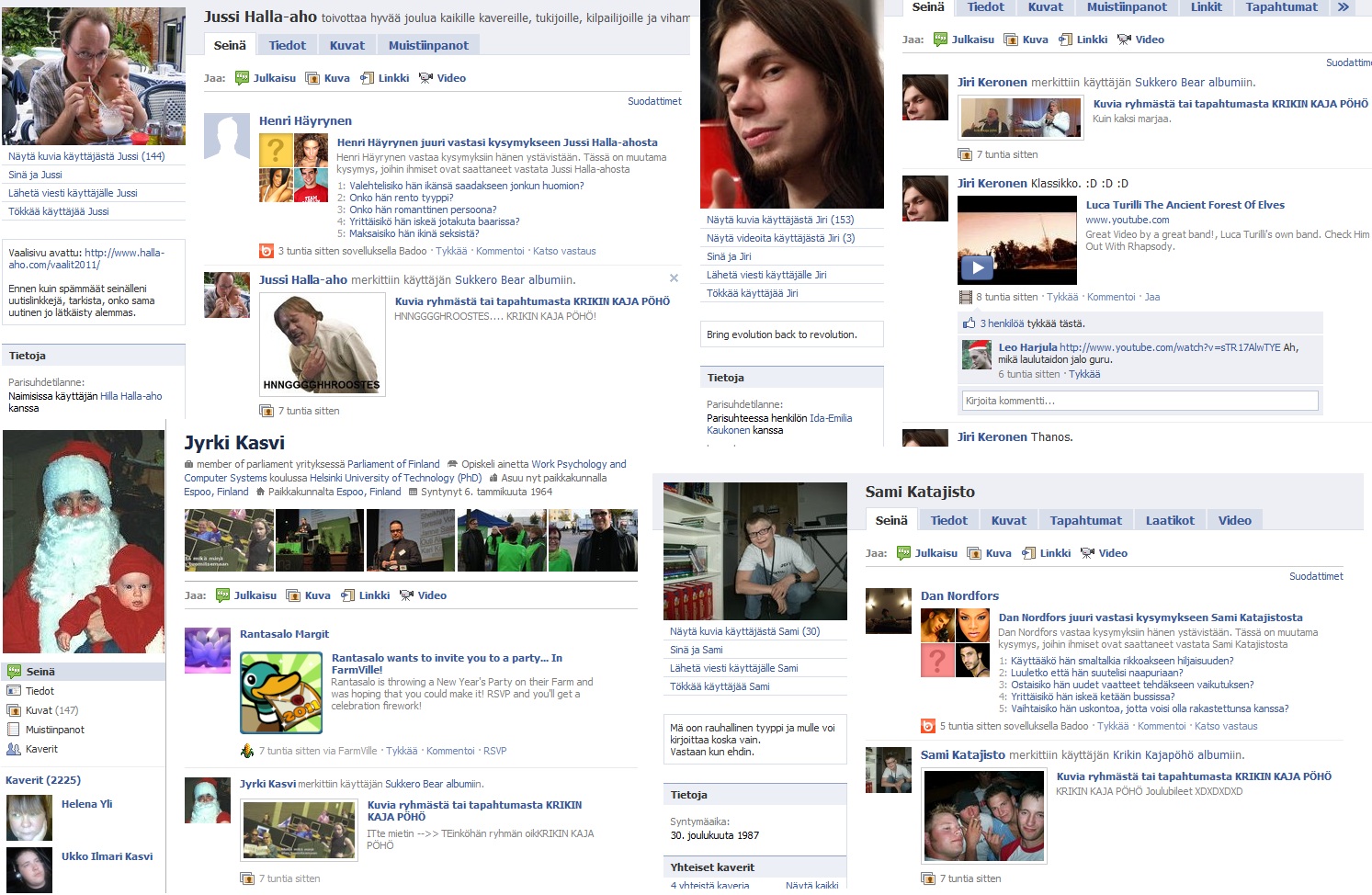Click the Linkki share icon on Jyrki Kasvi's wall

pos(347,595)
